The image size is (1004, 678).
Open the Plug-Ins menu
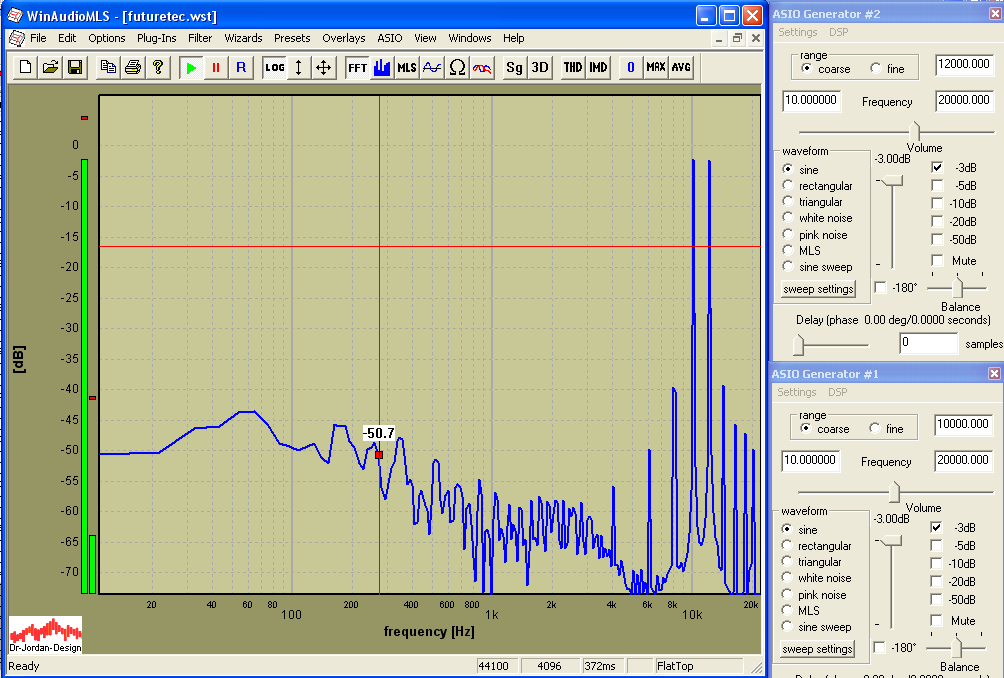156,38
